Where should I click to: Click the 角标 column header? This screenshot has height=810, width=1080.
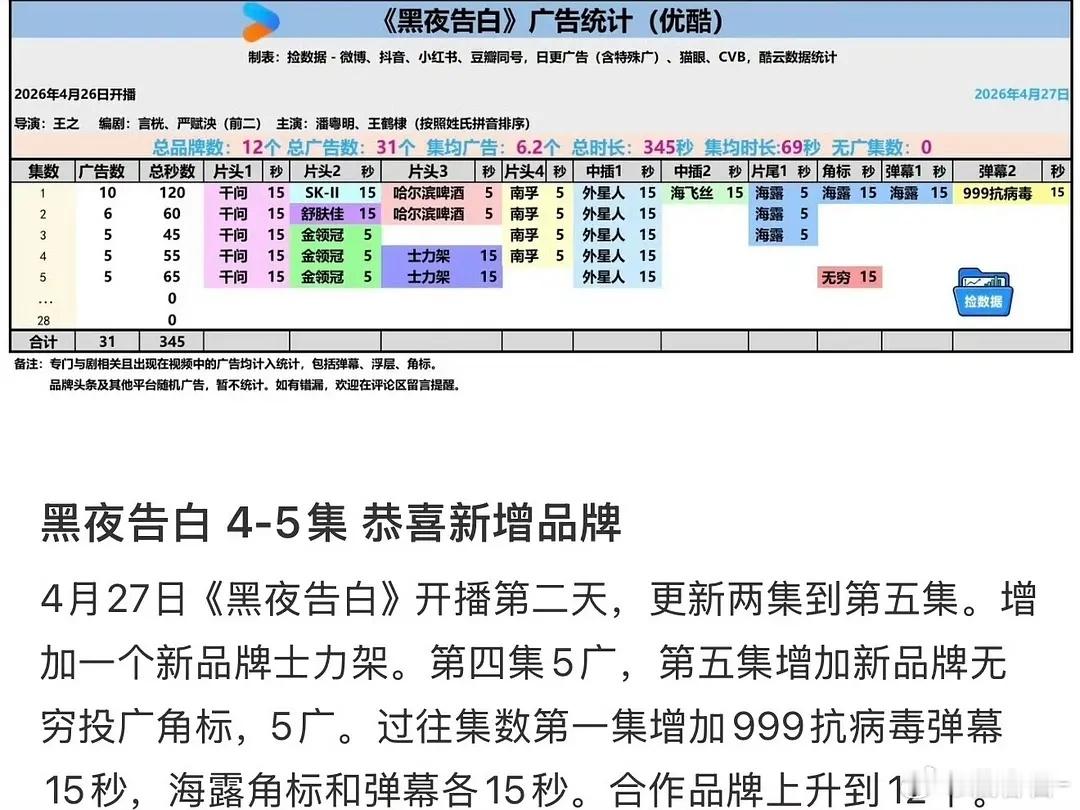(836, 171)
